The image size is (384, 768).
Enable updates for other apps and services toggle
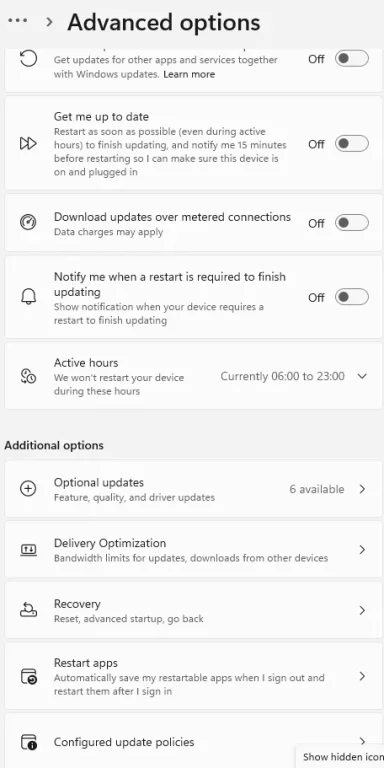coord(352,59)
